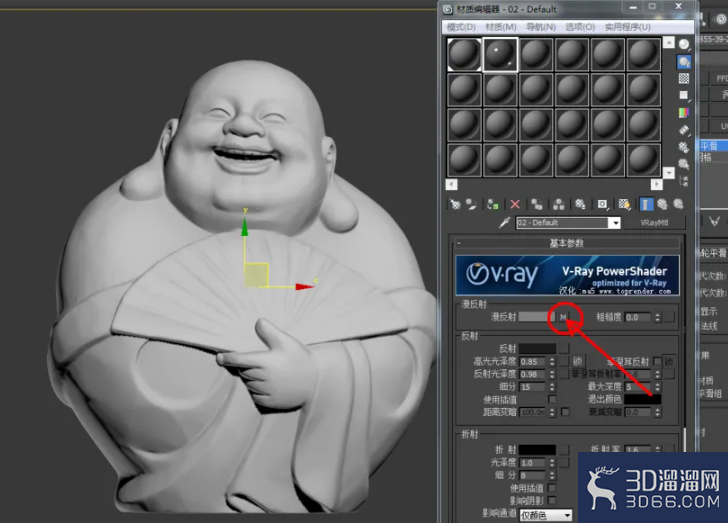Toggle the Backlight icon
This screenshot has width=728, height=523.
point(684,61)
